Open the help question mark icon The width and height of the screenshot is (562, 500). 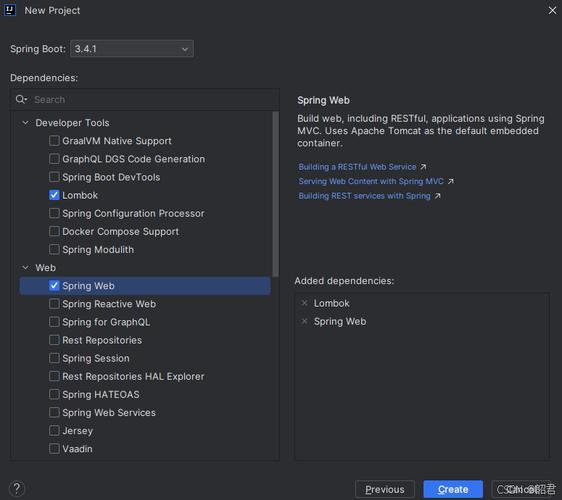(x=16, y=488)
